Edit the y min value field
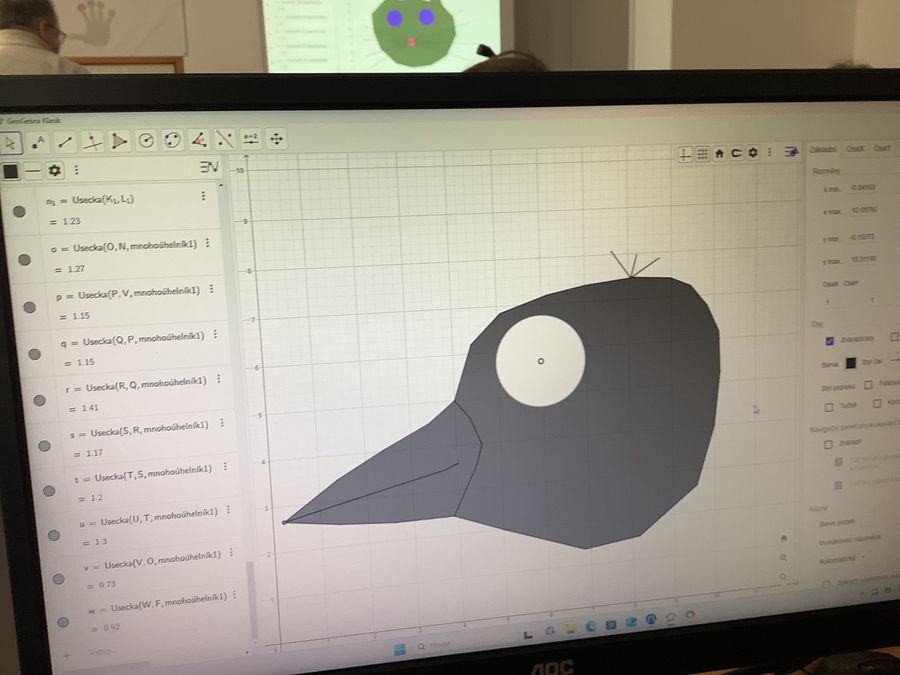This screenshot has width=900, height=675. [x=863, y=236]
